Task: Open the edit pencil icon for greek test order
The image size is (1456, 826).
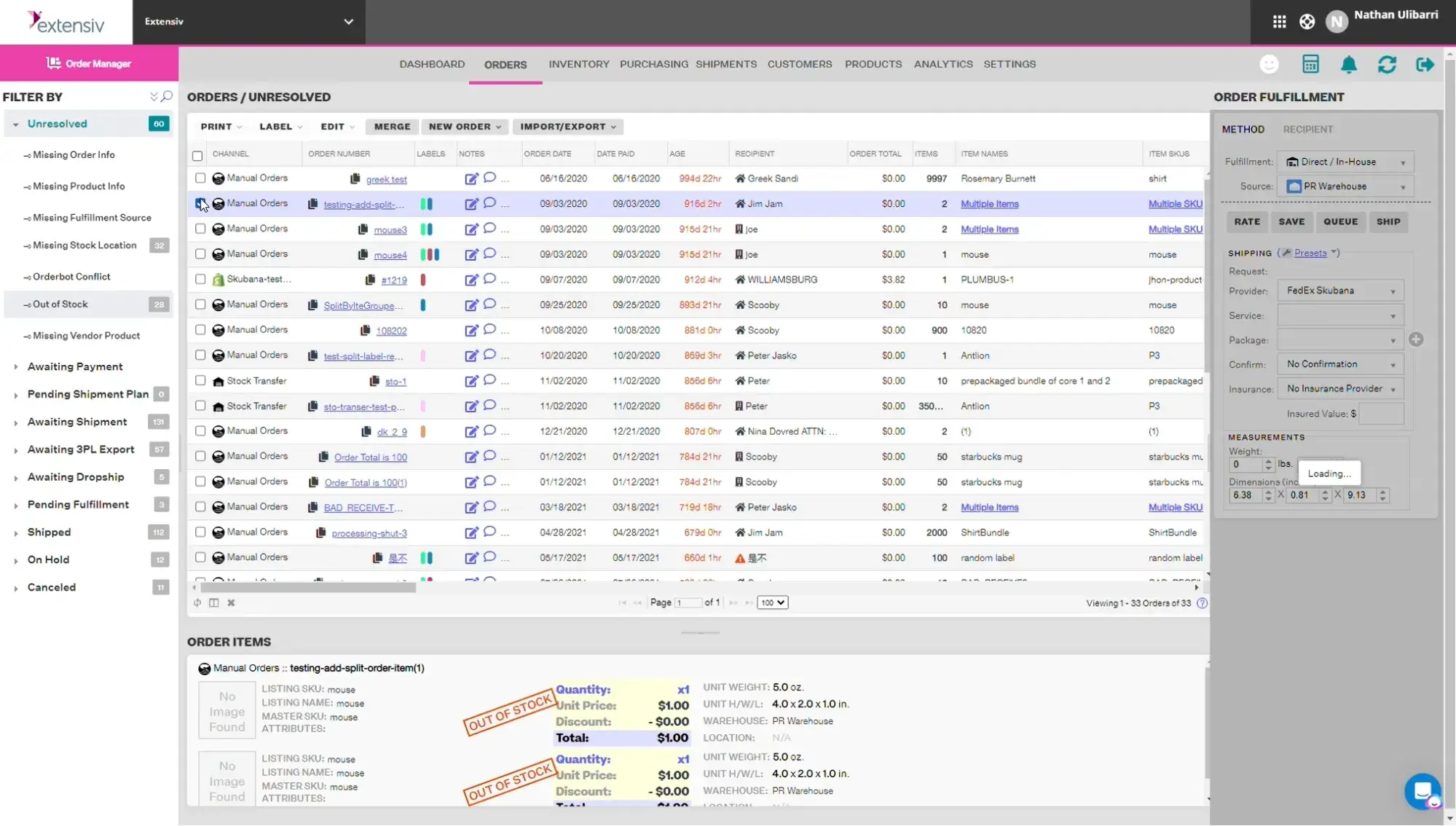Action: 471,178
